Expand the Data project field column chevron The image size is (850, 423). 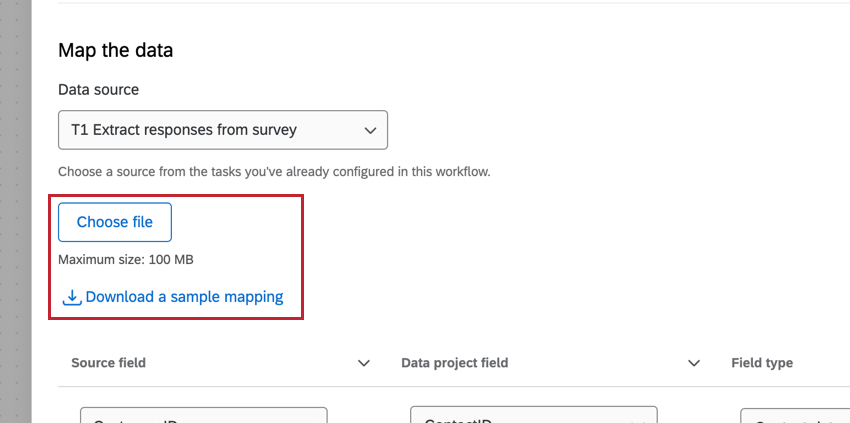tap(694, 363)
